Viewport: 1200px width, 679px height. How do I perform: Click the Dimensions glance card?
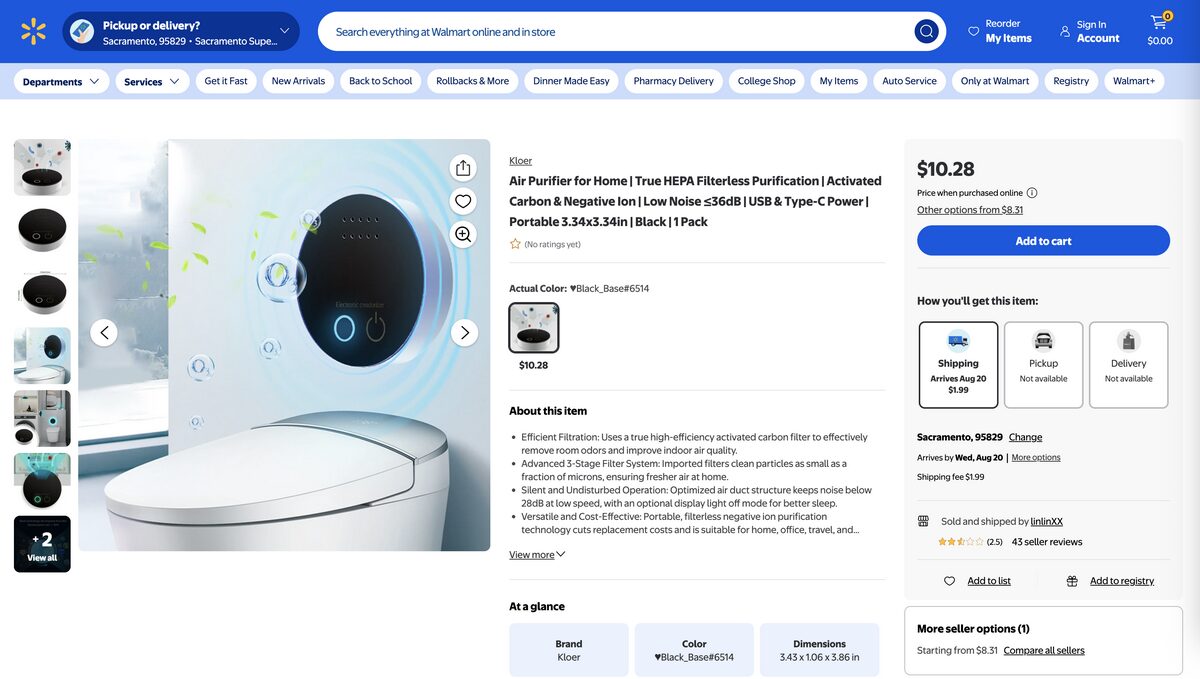pos(819,650)
